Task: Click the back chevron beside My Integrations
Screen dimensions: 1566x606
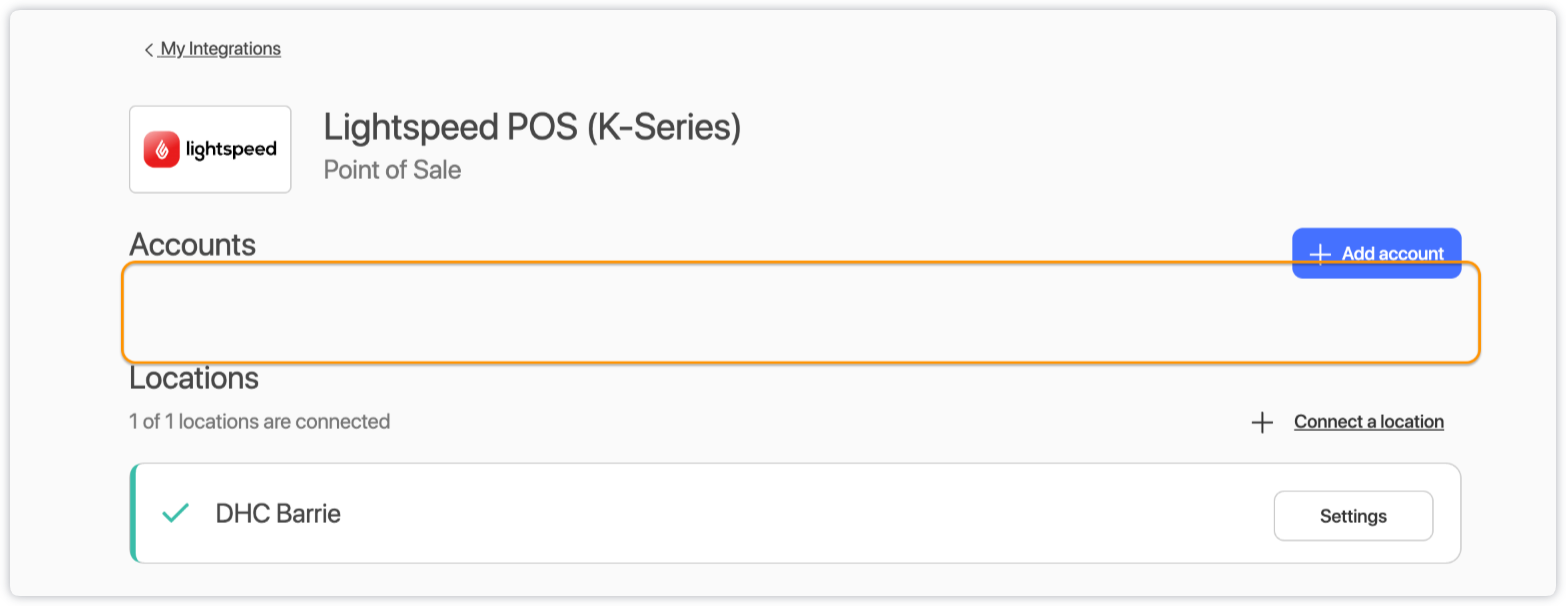Action: tap(149, 49)
